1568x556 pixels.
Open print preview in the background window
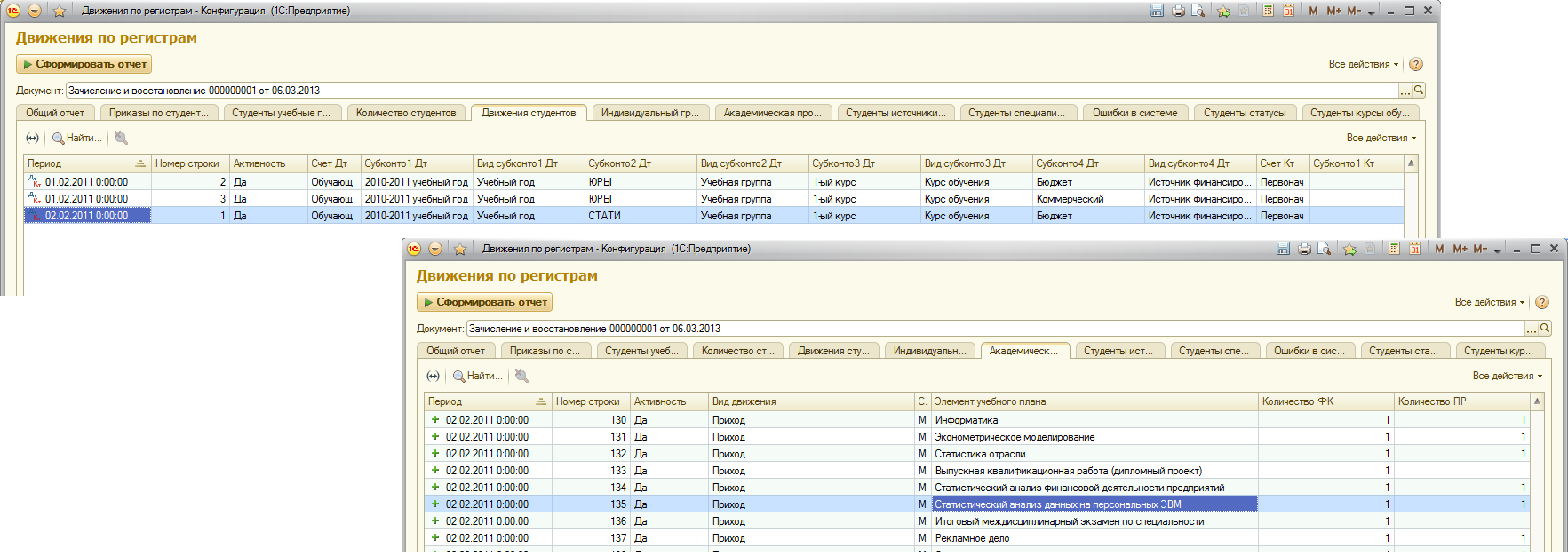(x=1198, y=11)
